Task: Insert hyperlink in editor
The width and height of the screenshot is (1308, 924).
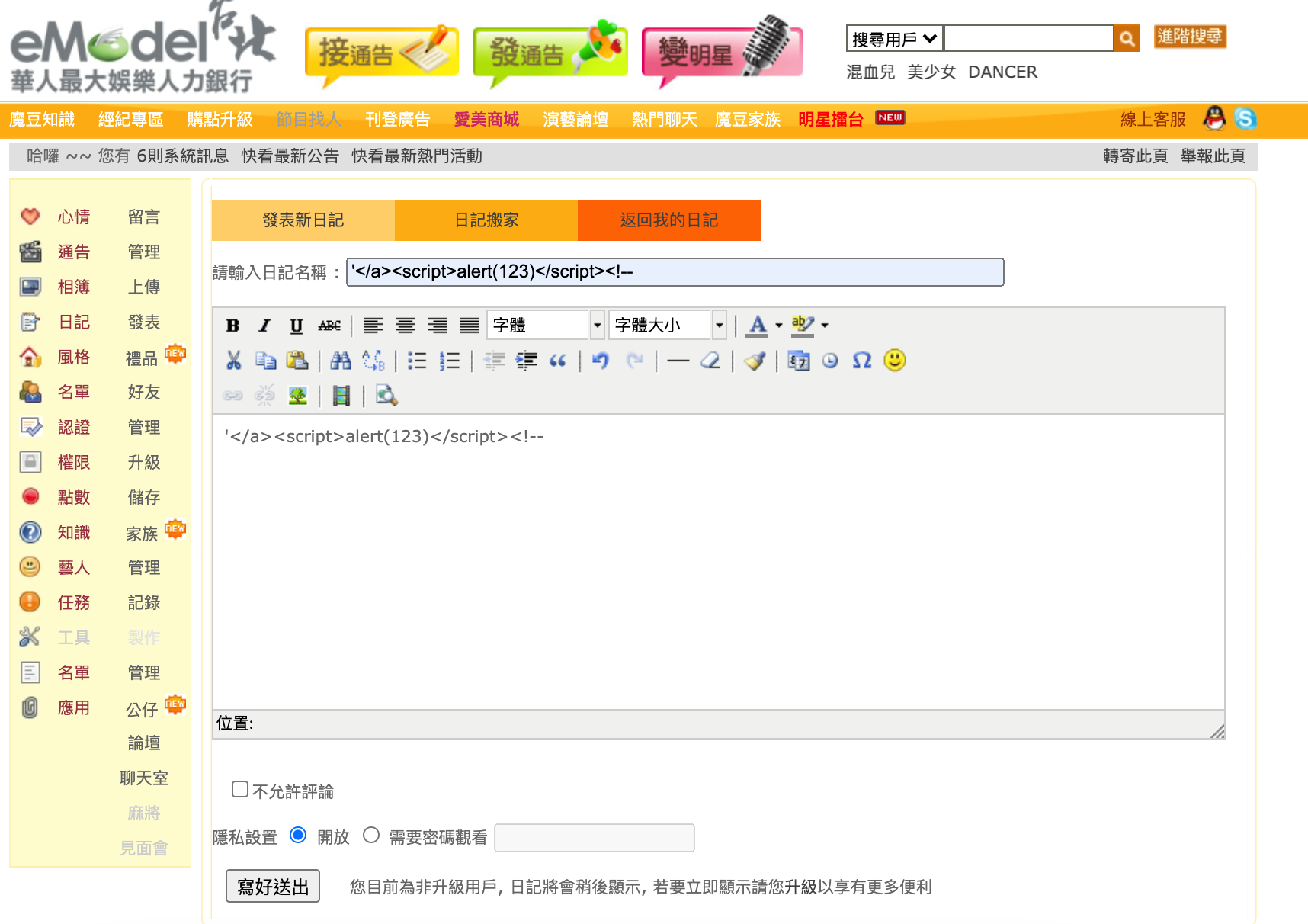Action: coord(233,396)
